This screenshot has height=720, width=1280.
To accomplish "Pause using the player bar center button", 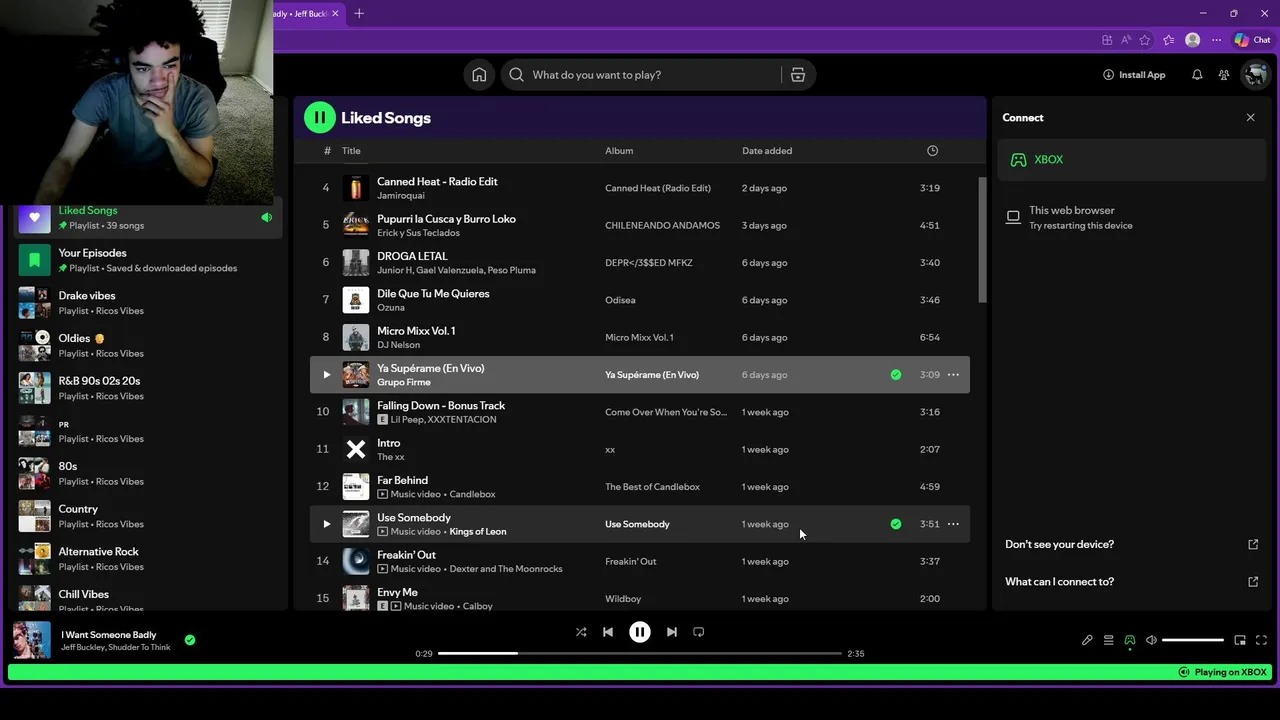I will (640, 632).
